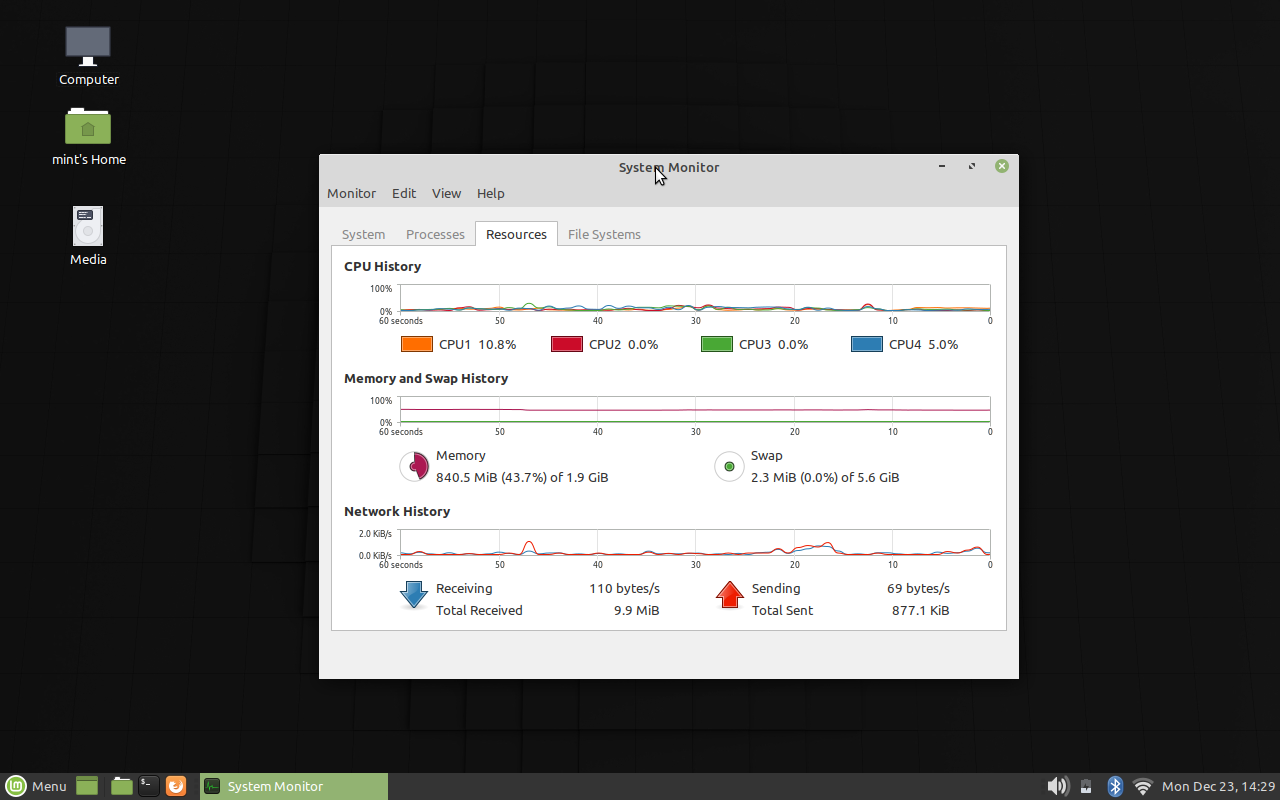Open the mint's Home desktop folder
Viewport: 1280px width, 800px height.
pos(88,127)
